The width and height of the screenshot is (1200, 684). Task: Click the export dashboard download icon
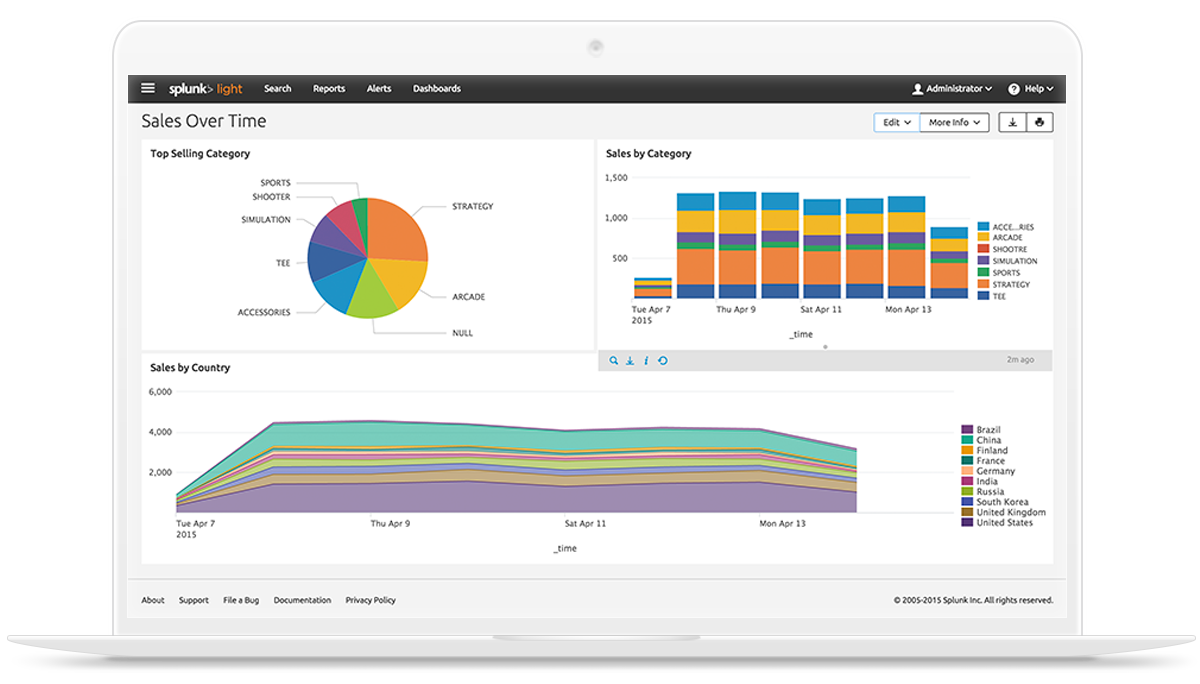[1013, 122]
